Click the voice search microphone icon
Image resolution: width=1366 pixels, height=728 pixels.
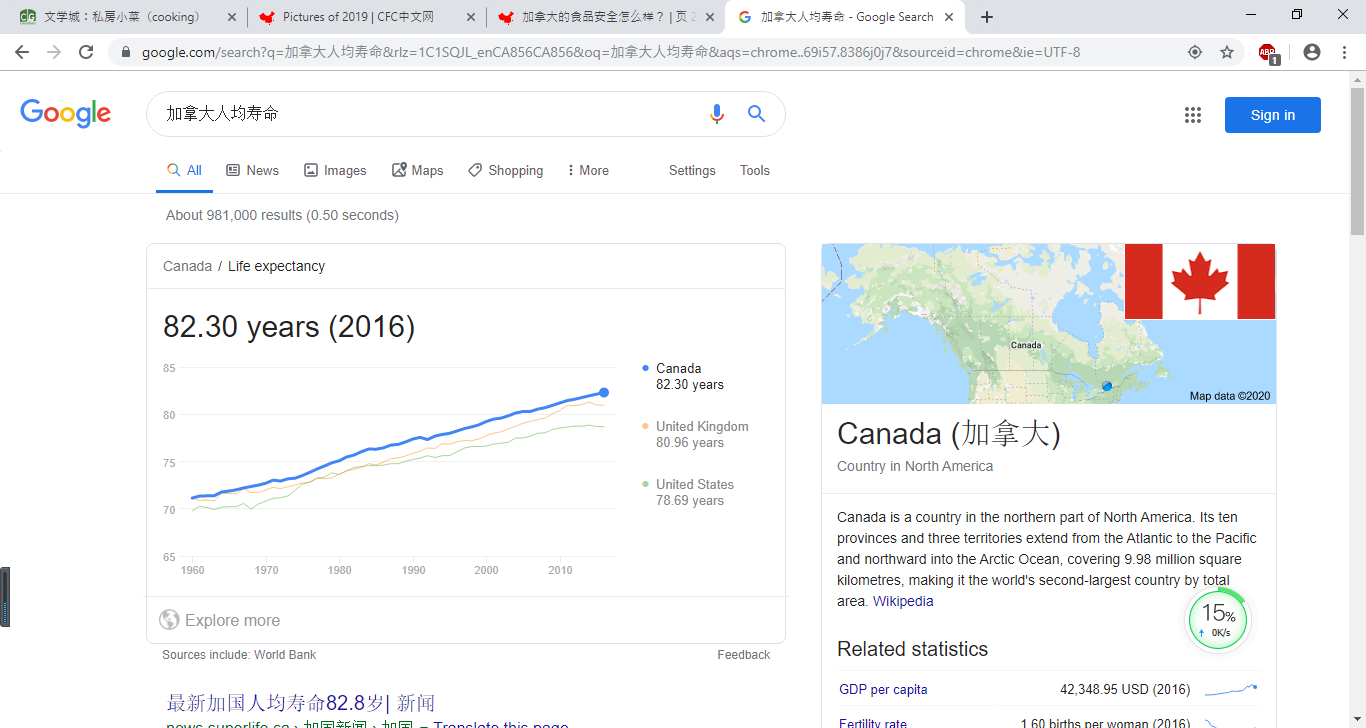tap(716, 114)
